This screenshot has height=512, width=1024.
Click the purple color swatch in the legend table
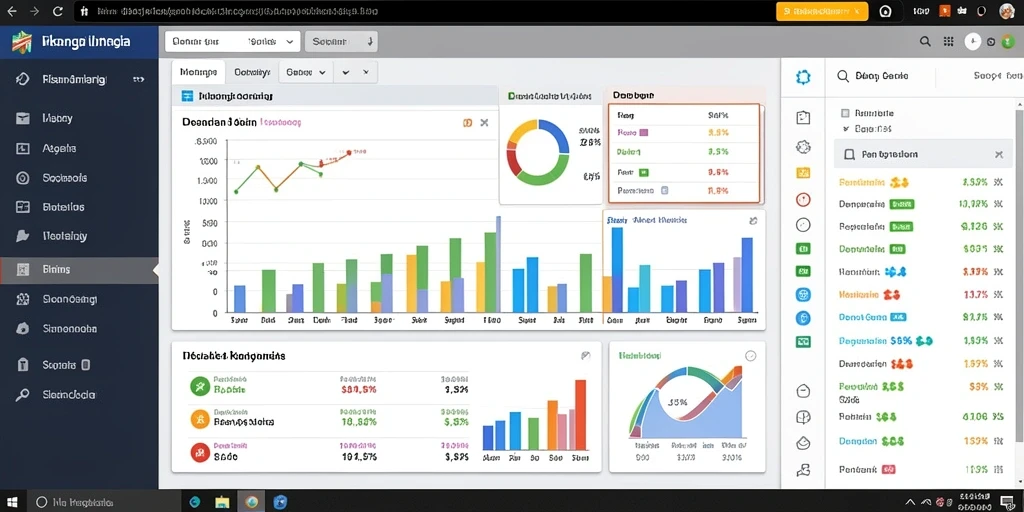pyautogui.click(x=643, y=133)
